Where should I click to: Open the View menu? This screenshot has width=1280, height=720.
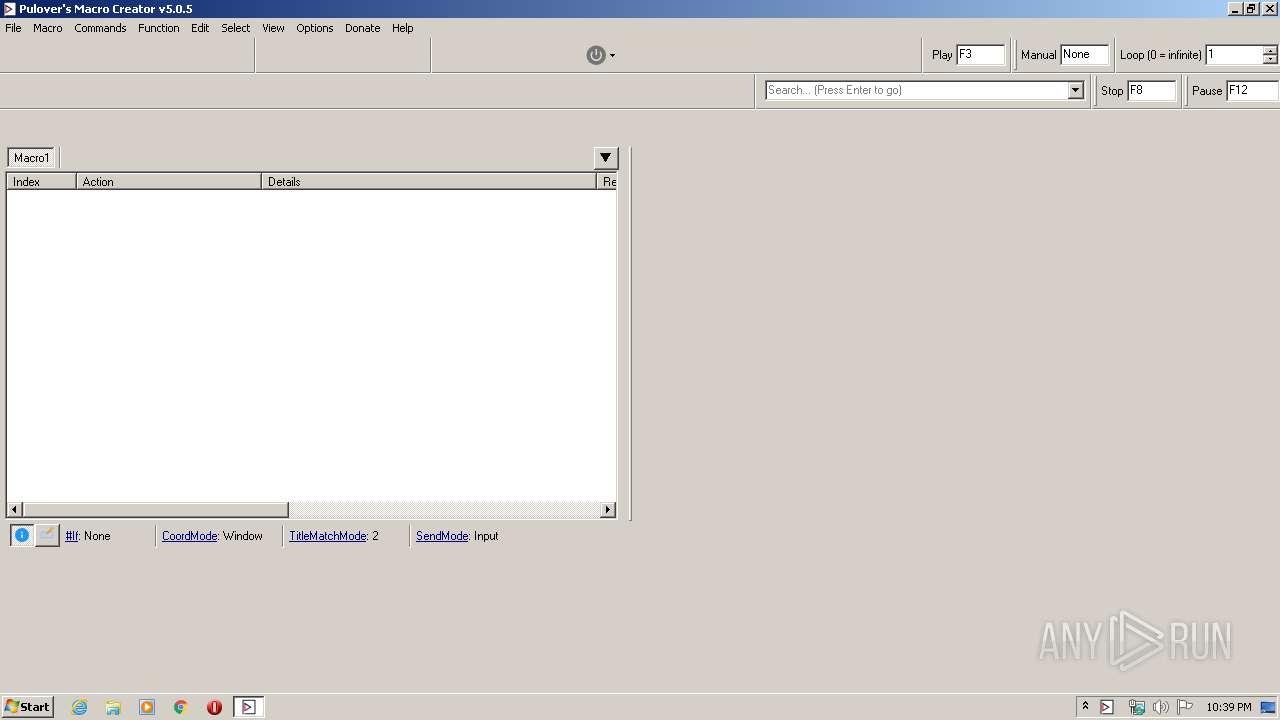coord(273,28)
